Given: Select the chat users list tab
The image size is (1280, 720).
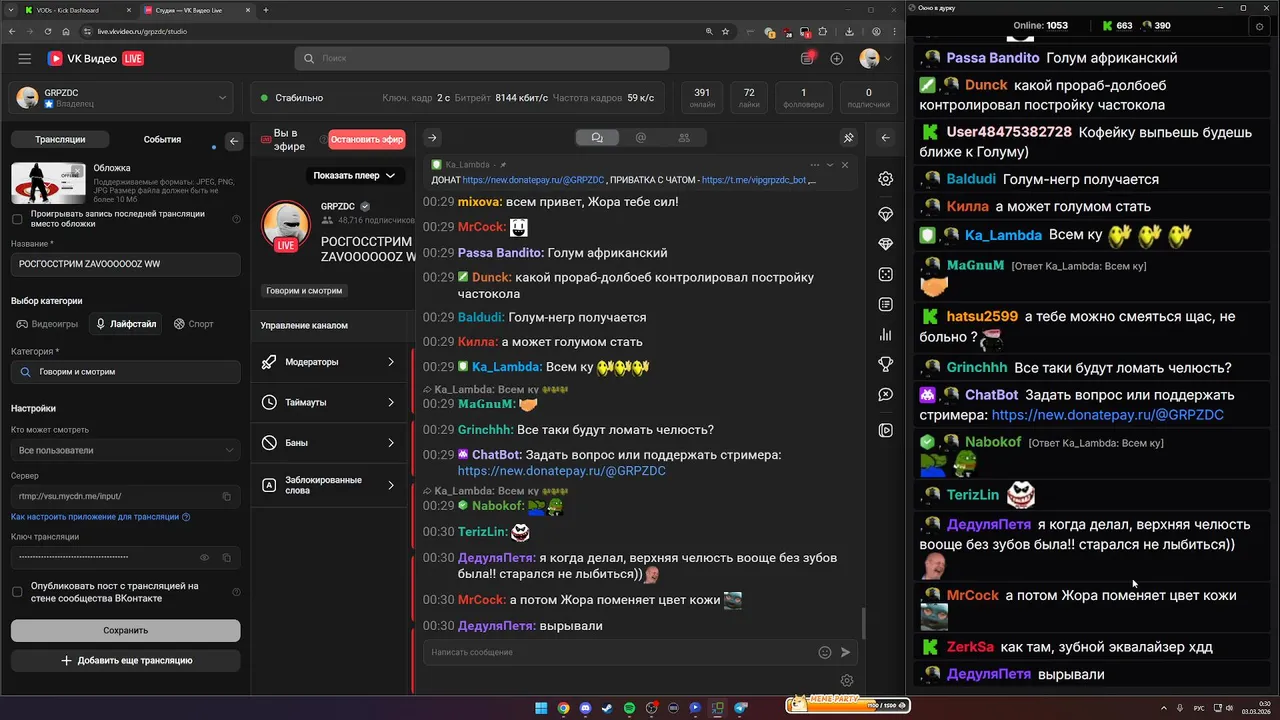Looking at the screenshot, I should [684, 138].
